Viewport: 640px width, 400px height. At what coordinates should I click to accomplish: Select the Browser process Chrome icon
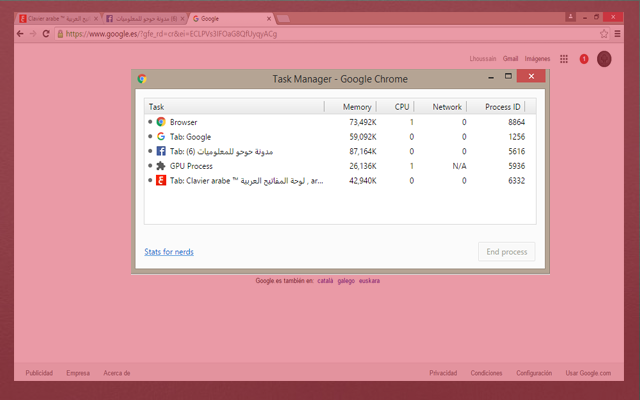pyautogui.click(x=160, y=122)
